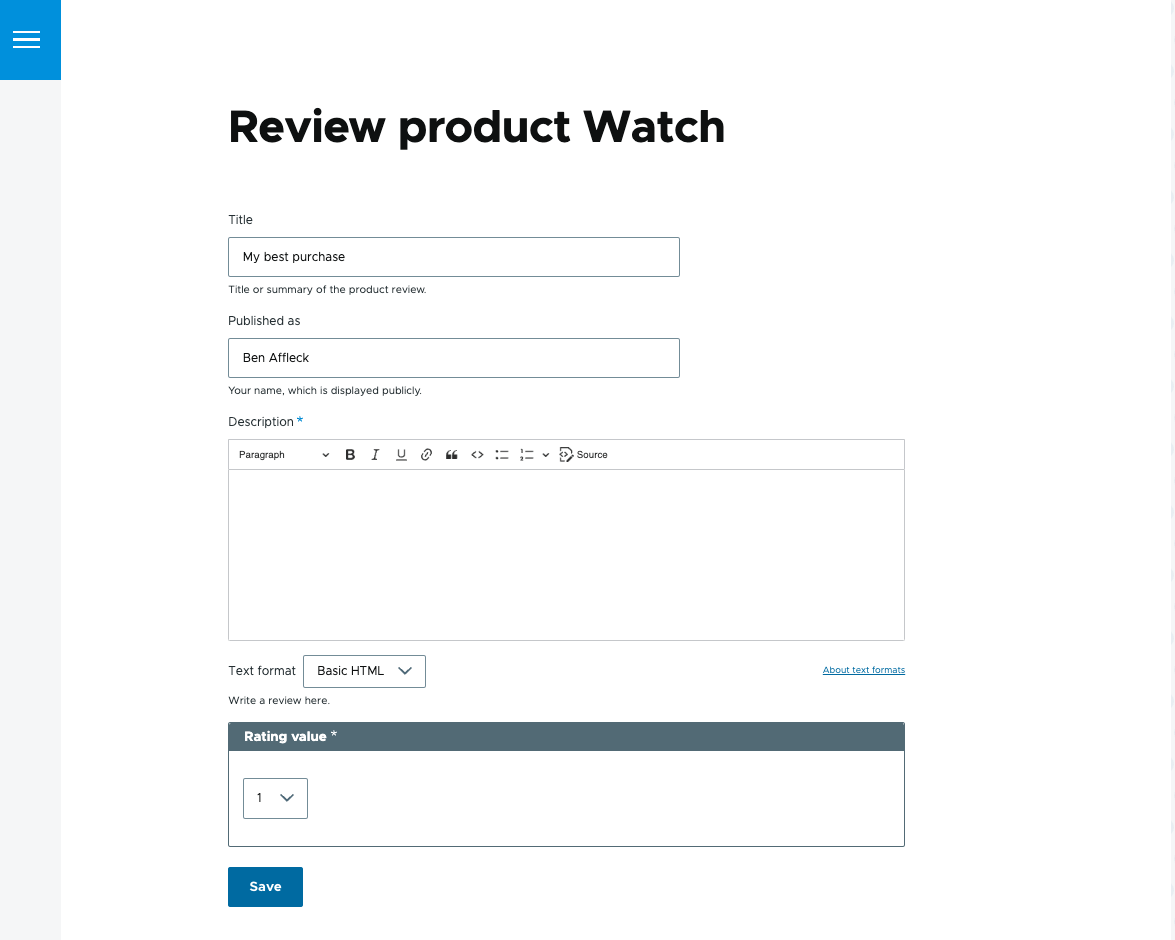Image resolution: width=1175 pixels, height=940 pixels.
Task: Open the Paragraph style dropdown
Action: pyautogui.click(x=283, y=454)
